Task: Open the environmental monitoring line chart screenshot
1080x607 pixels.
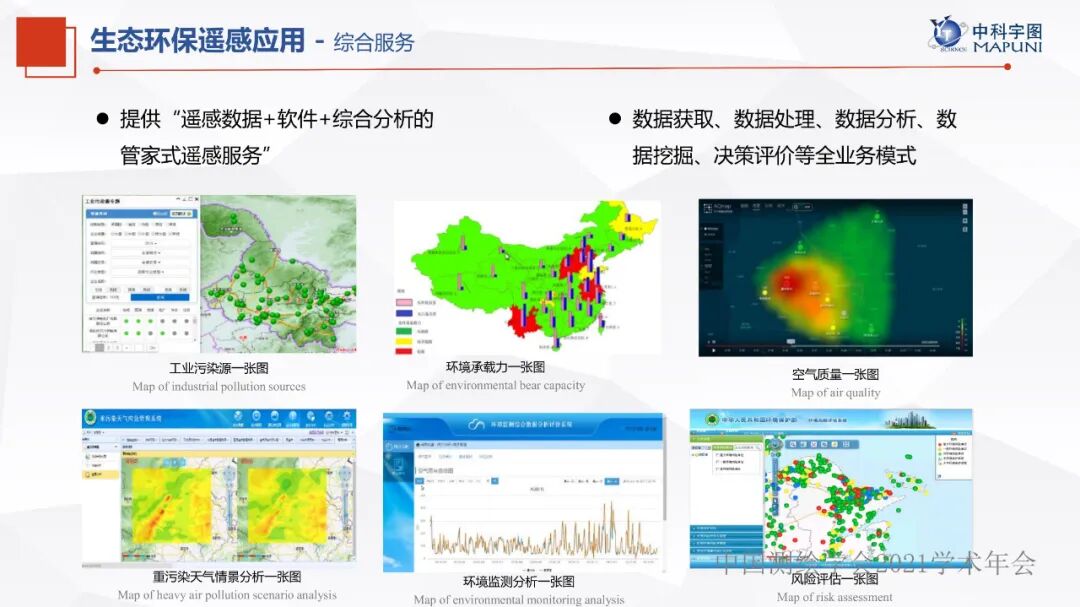Action: [523, 492]
